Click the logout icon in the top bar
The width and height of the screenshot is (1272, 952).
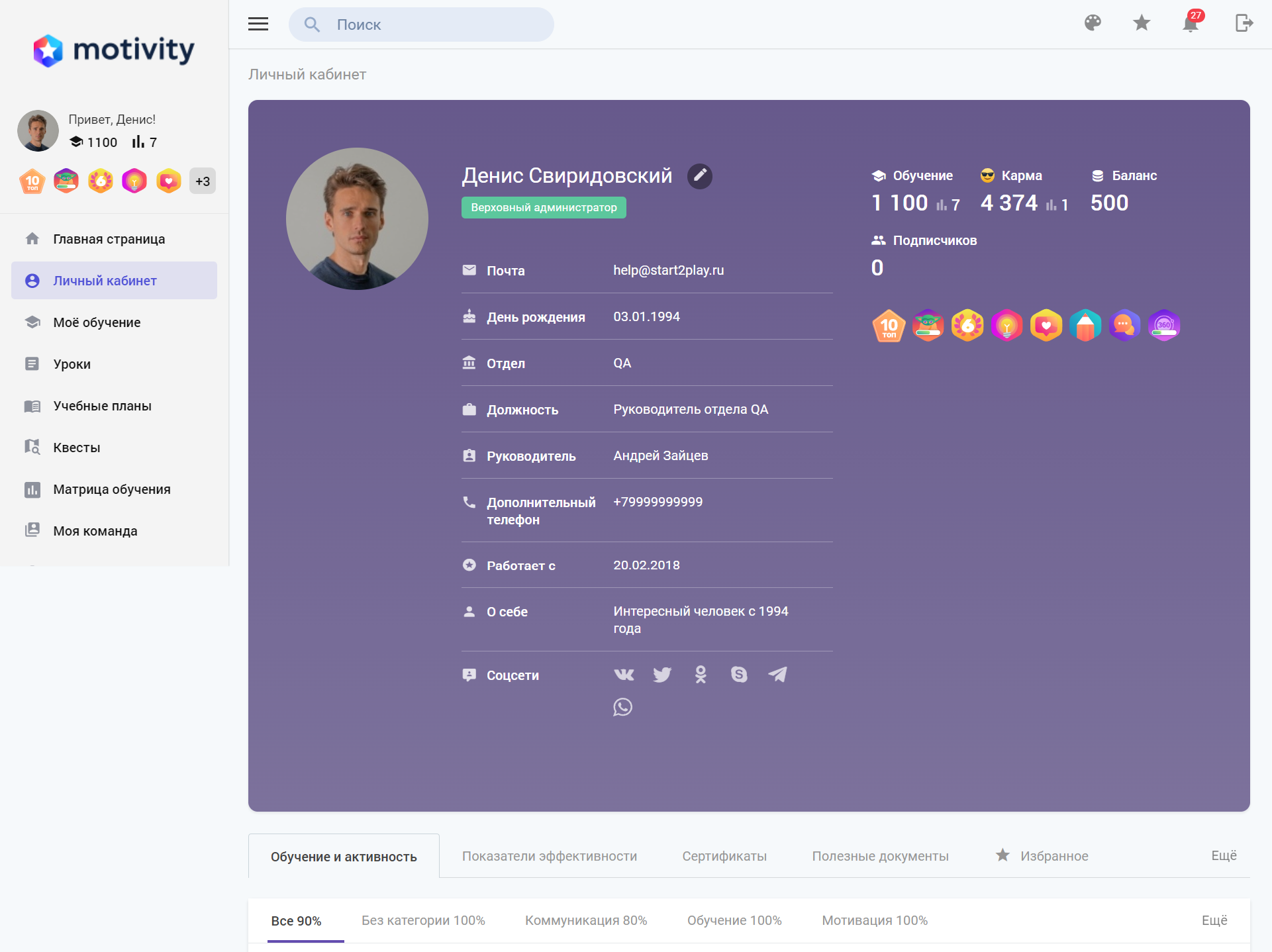point(1244,23)
